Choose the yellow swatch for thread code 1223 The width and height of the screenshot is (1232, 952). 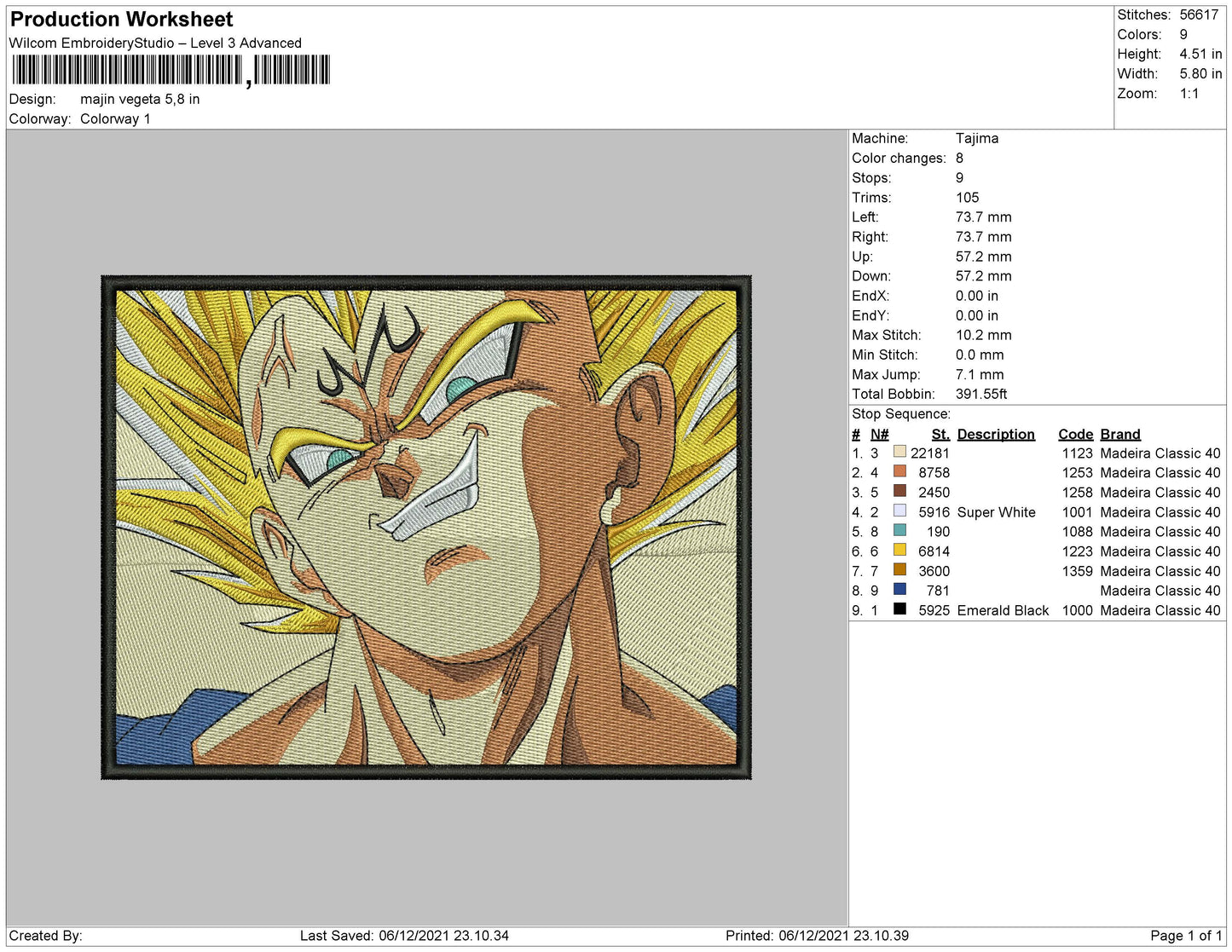899,550
